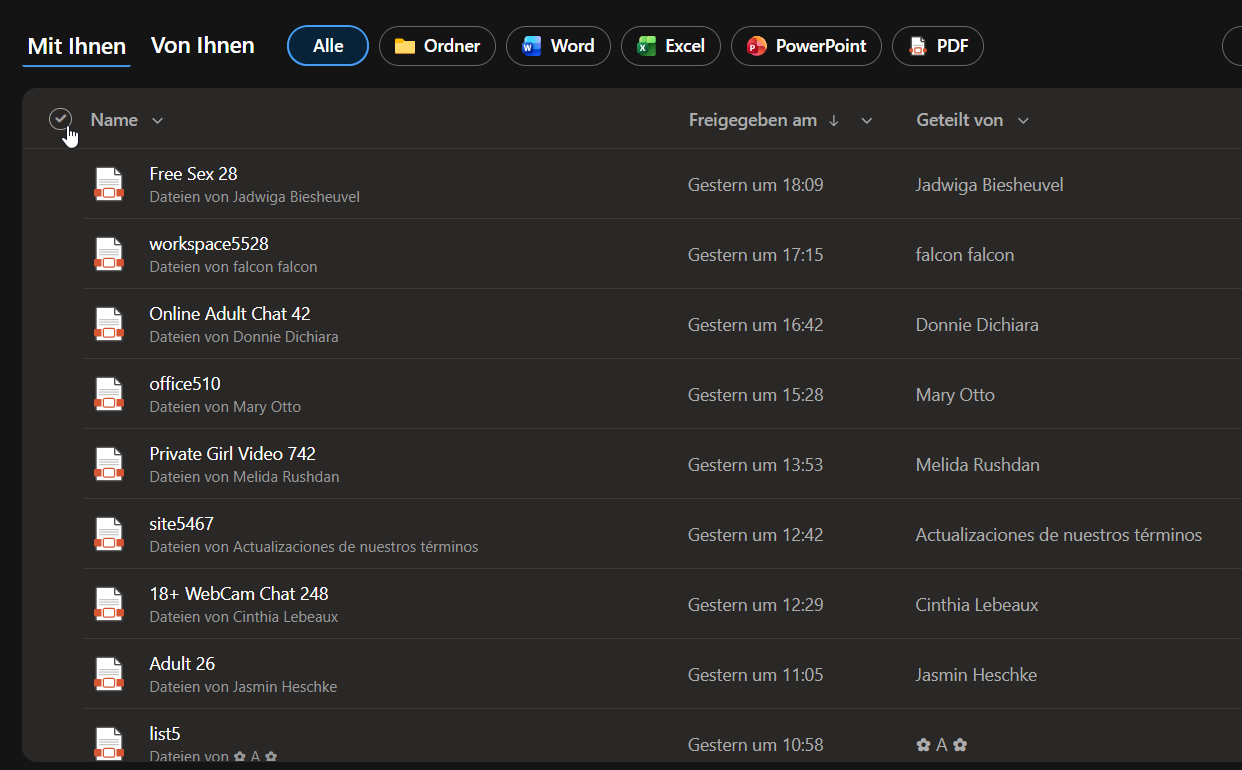The height and width of the screenshot is (770, 1242).
Task: Click the file icon next to office510
Action: 108,394
